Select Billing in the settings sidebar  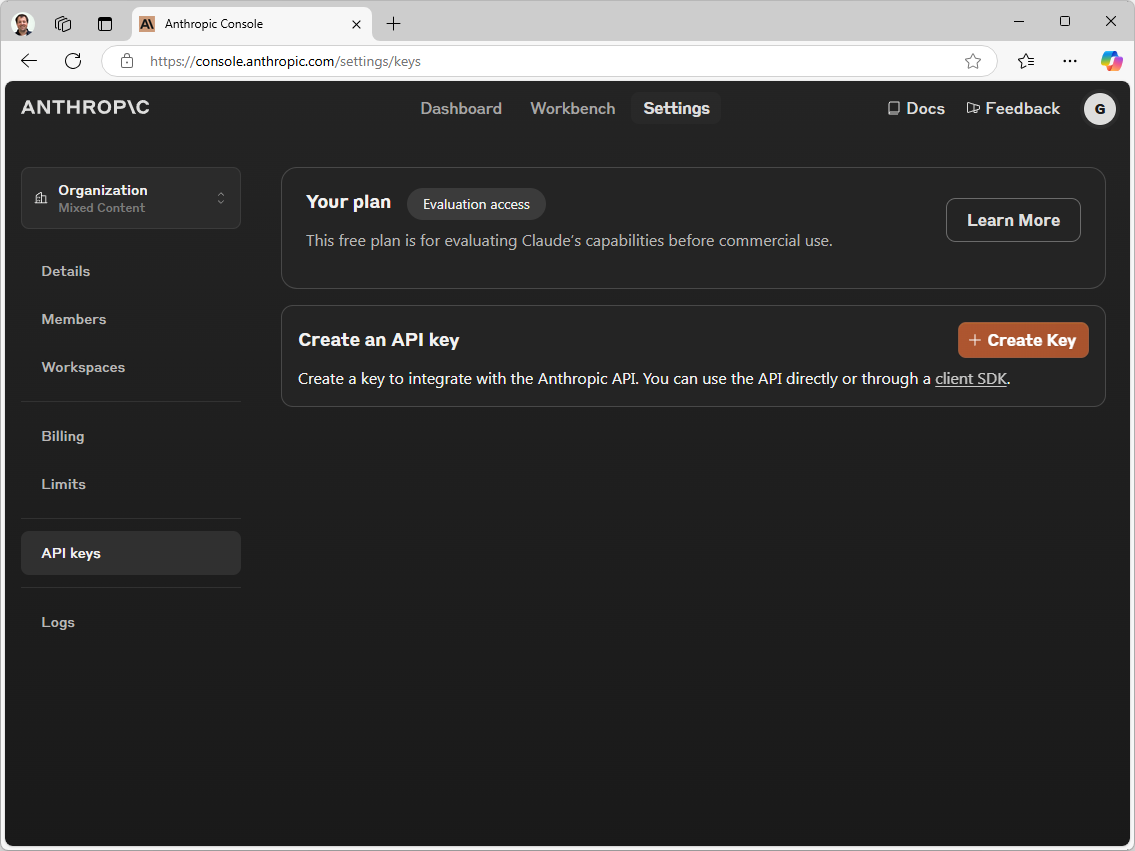(x=63, y=436)
